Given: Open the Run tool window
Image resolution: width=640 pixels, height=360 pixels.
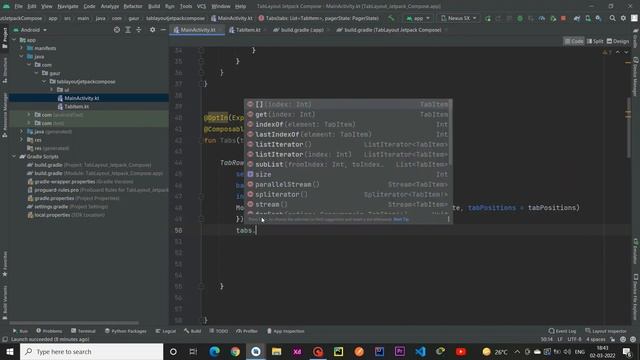Looking at the screenshot, I should coord(20,331).
